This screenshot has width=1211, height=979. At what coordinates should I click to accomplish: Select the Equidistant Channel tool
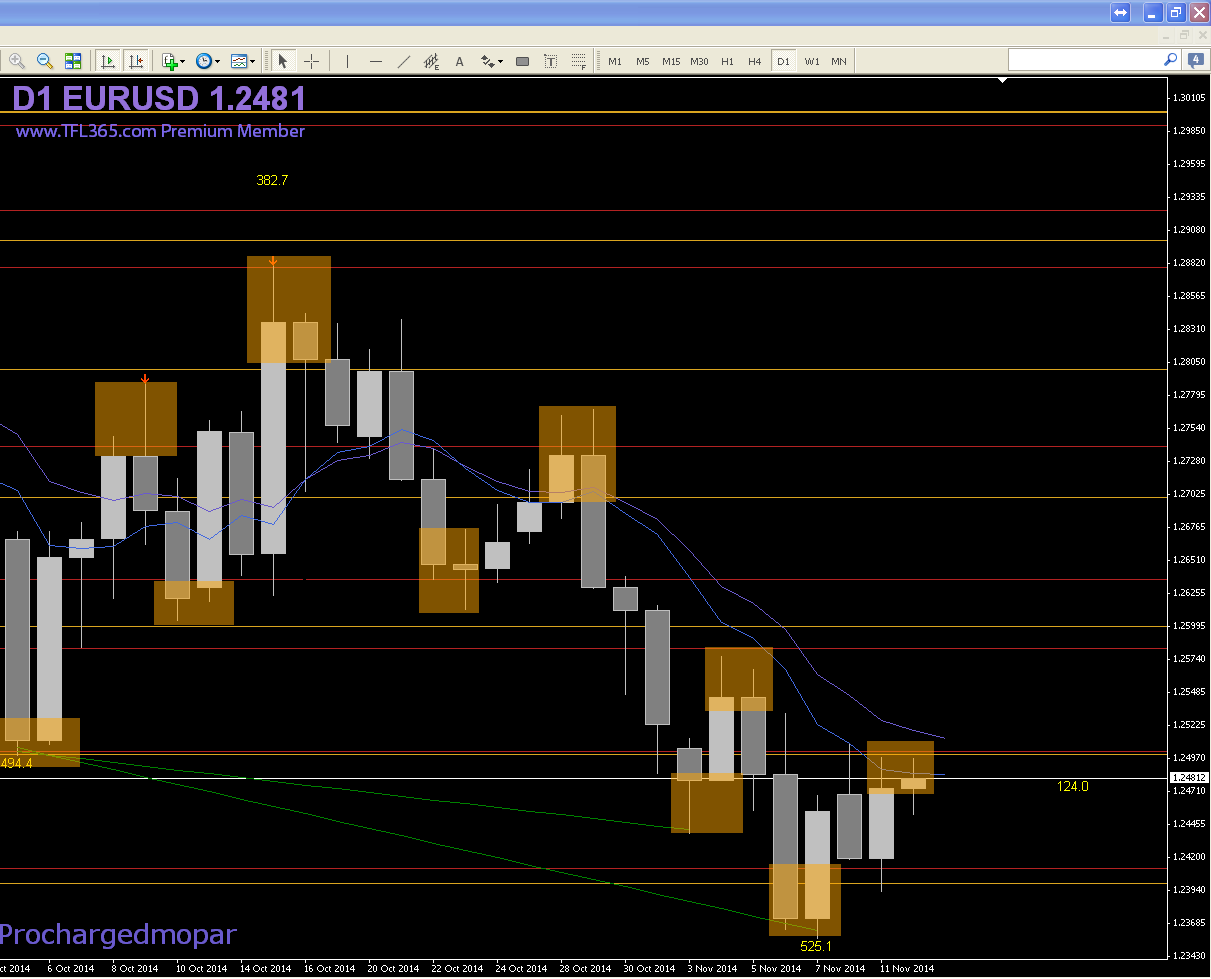[431, 61]
